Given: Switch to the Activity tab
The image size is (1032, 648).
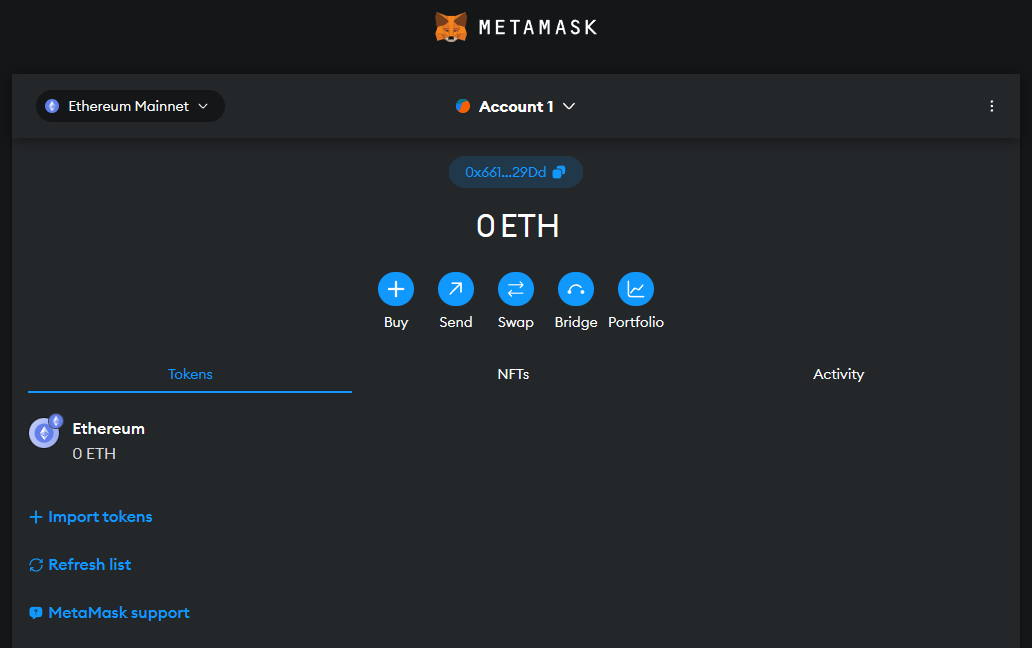Looking at the screenshot, I should [x=838, y=374].
